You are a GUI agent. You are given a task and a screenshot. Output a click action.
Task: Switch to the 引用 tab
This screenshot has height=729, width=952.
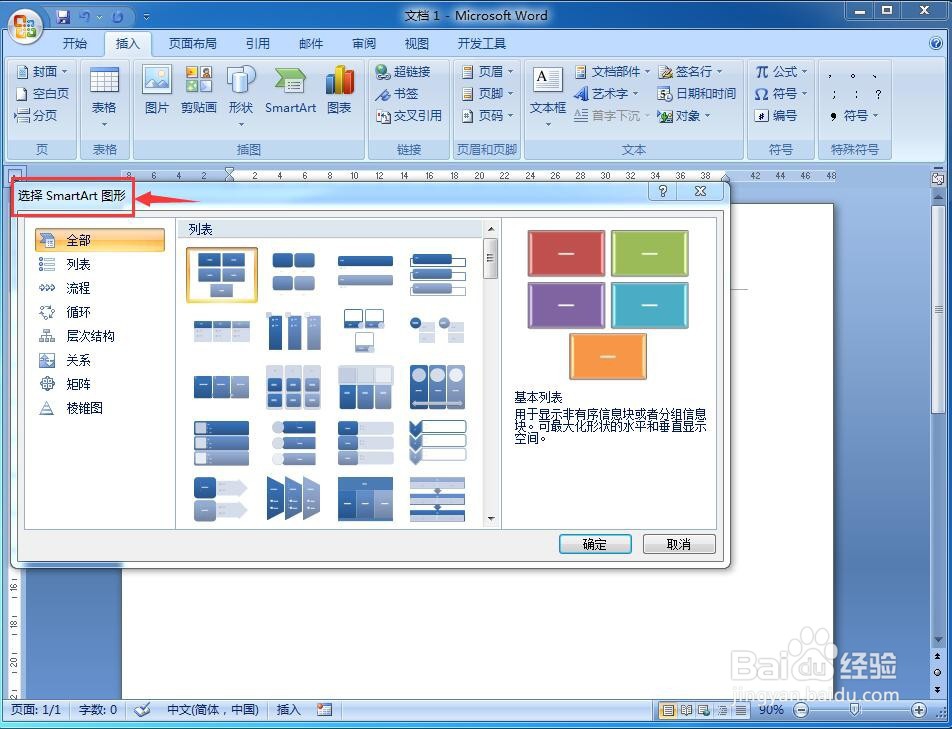point(257,43)
